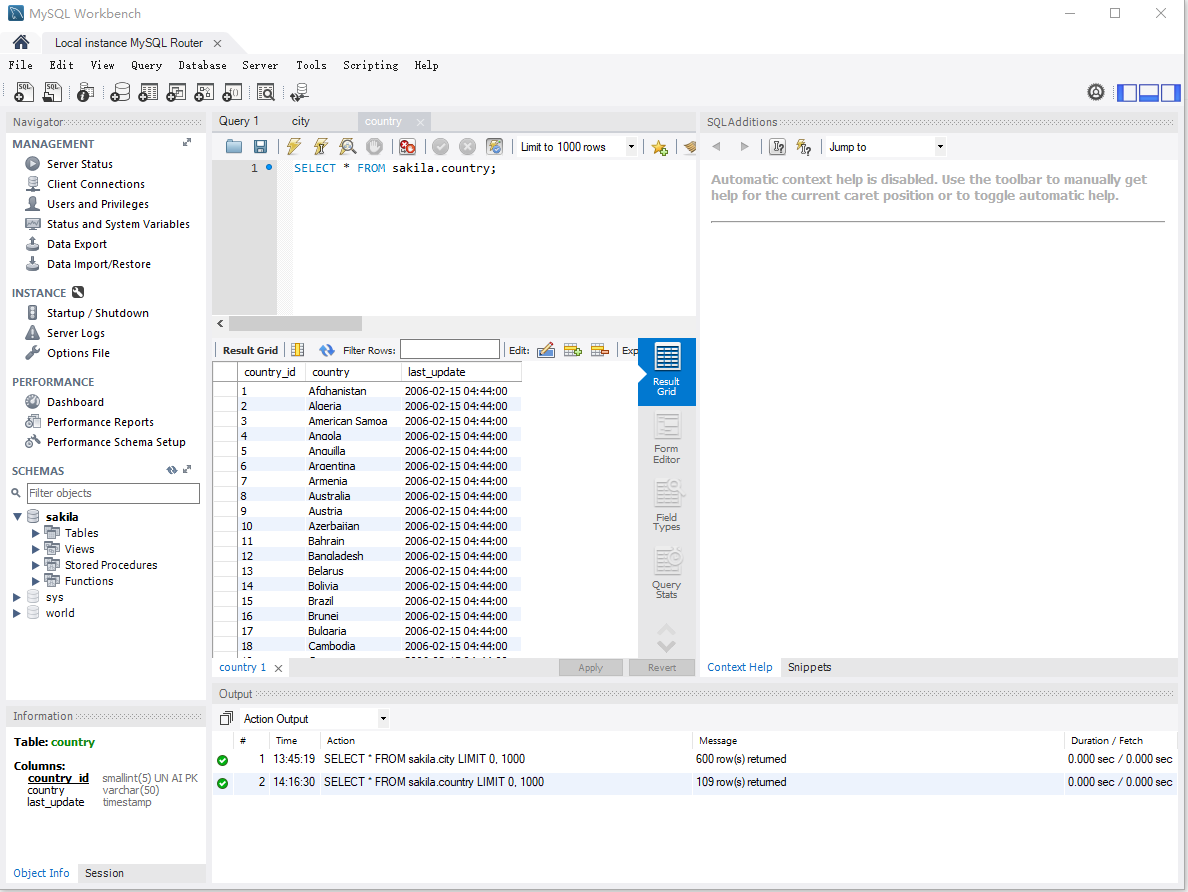This screenshot has height=892, width=1188.
Task: Collapse the sakila schema tree
Action: 17,517
